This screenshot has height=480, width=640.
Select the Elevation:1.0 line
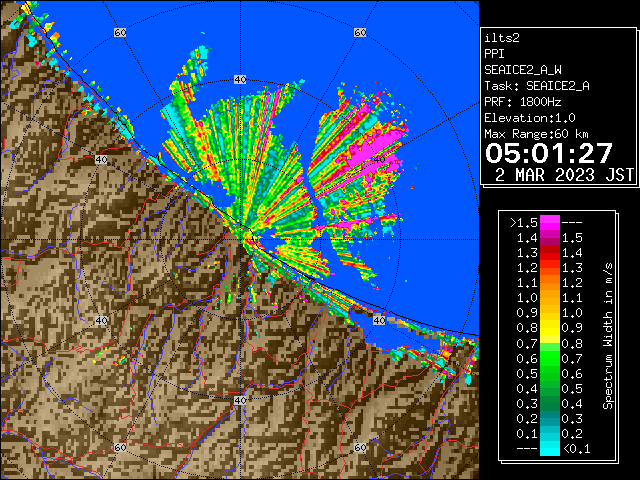click(x=530, y=118)
